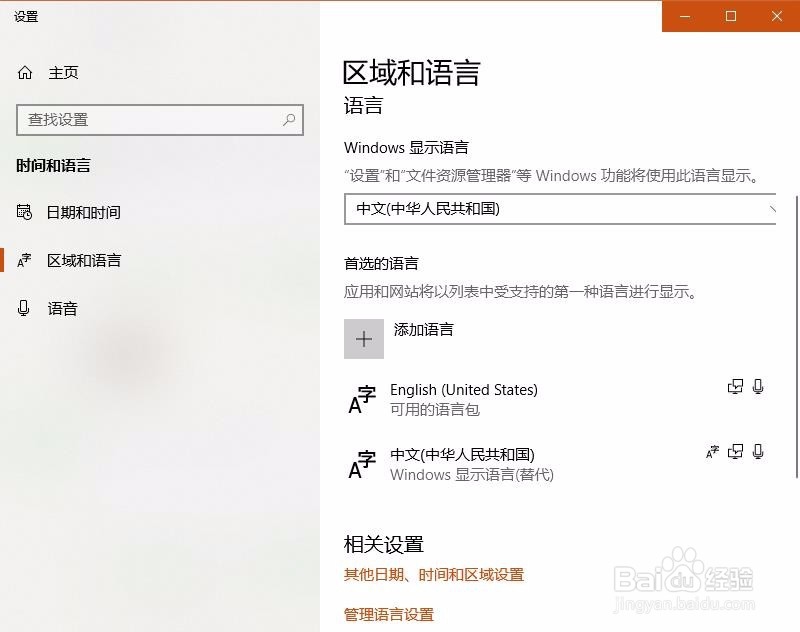Viewport: 800px width, 632px height.
Task: Minimize the 设置 window
Action: pos(685,16)
